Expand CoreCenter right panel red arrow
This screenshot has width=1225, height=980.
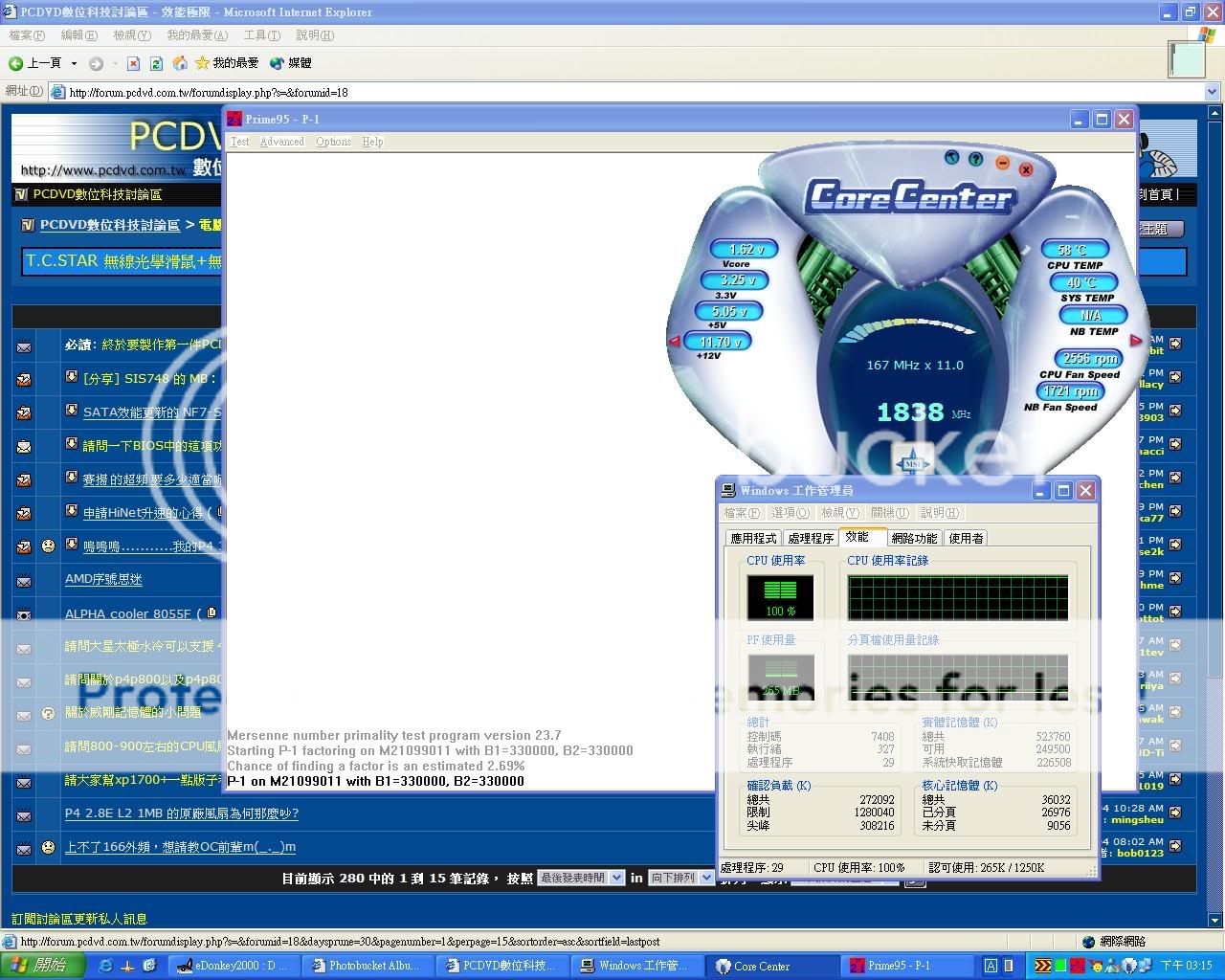pos(1136,341)
